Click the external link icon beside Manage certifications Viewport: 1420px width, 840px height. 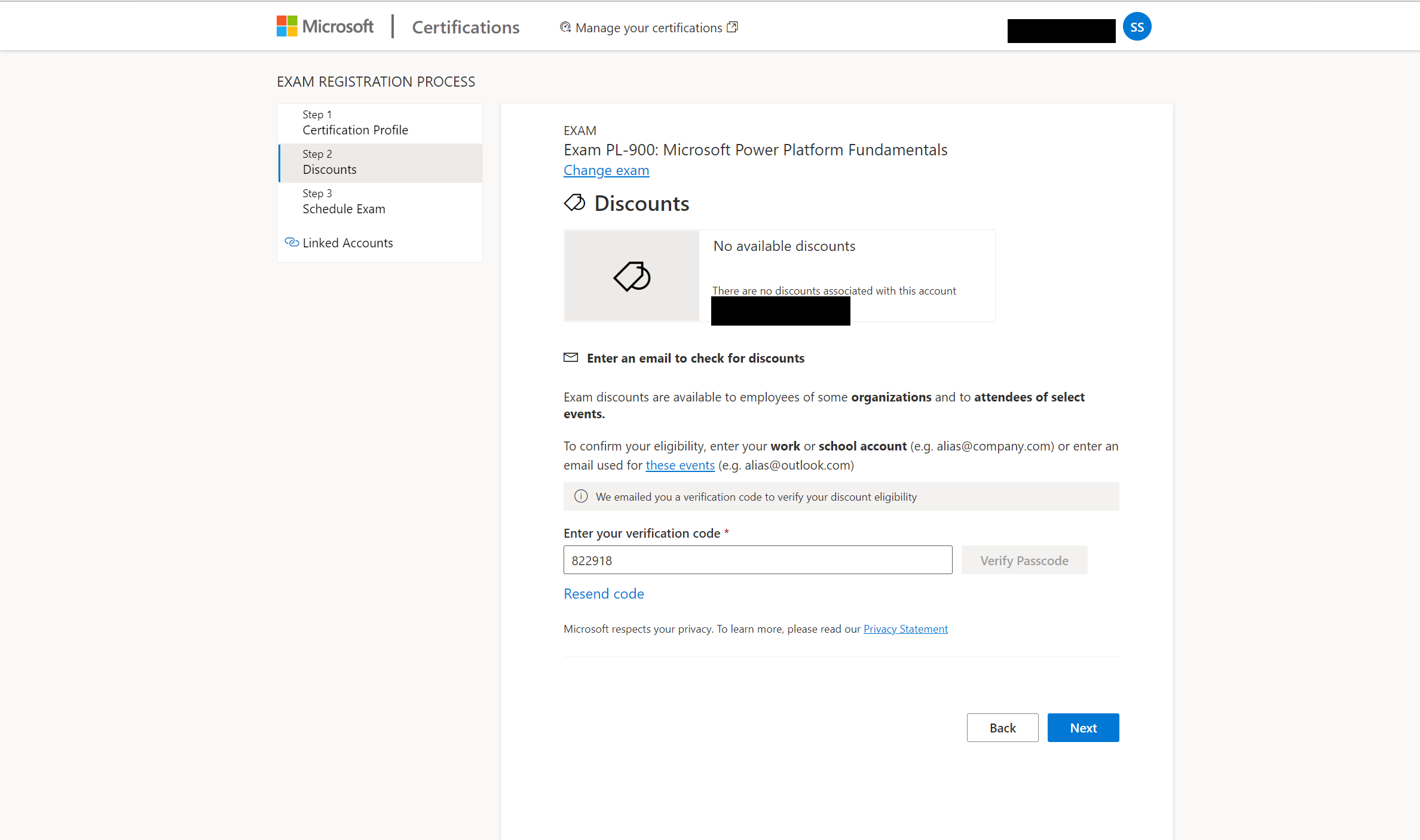pyautogui.click(x=732, y=27)
